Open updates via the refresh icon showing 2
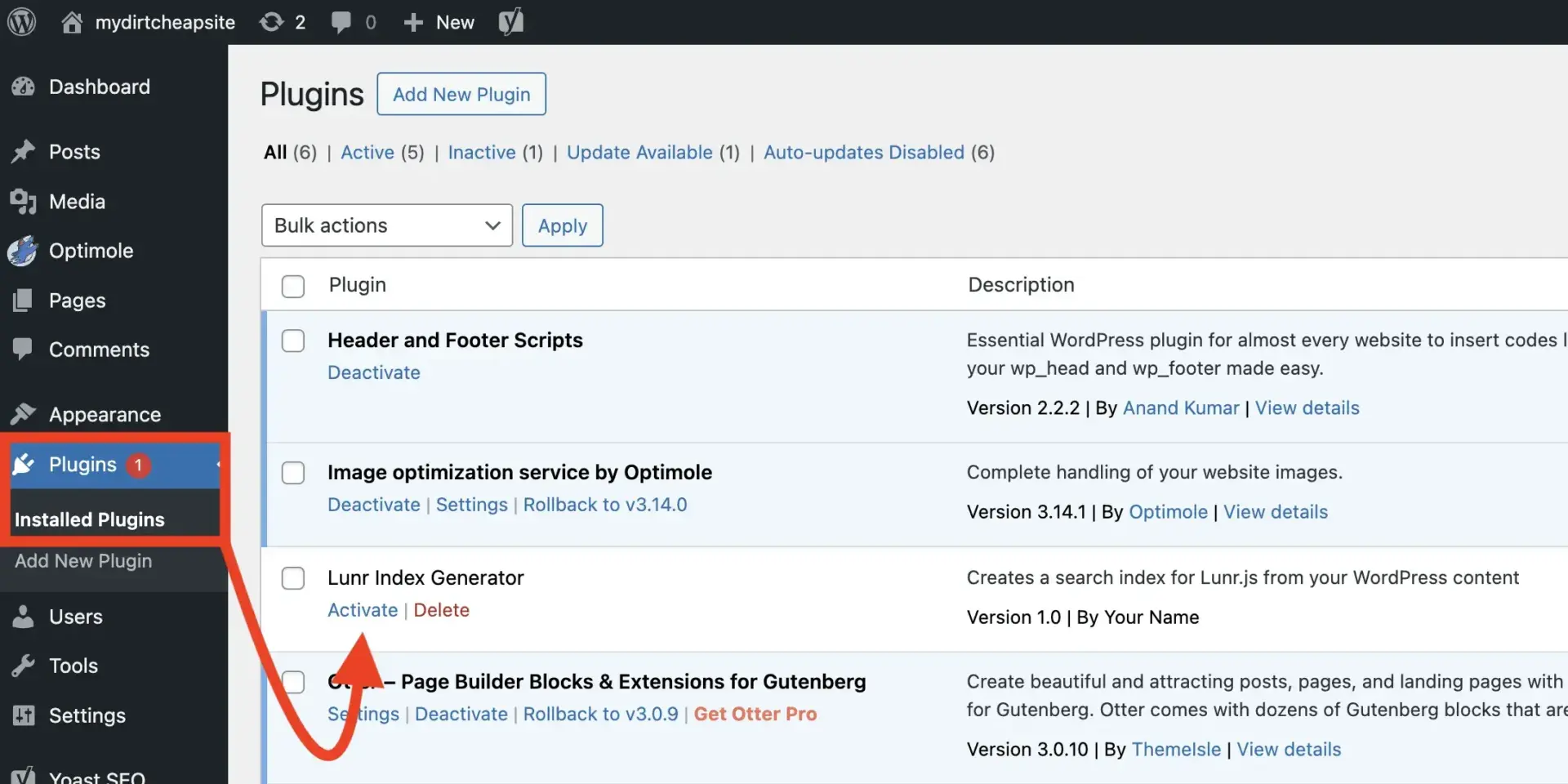This screenshot has height=784, width=1568. click(x=271, y=22)
